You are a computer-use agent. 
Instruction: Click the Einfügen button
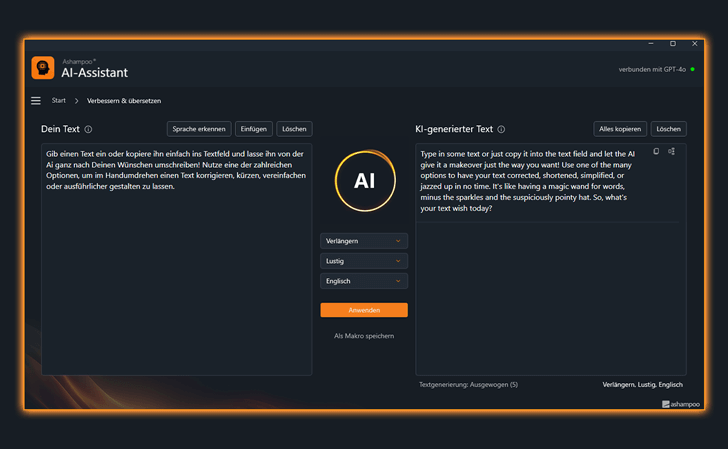(x=254, y=129)
